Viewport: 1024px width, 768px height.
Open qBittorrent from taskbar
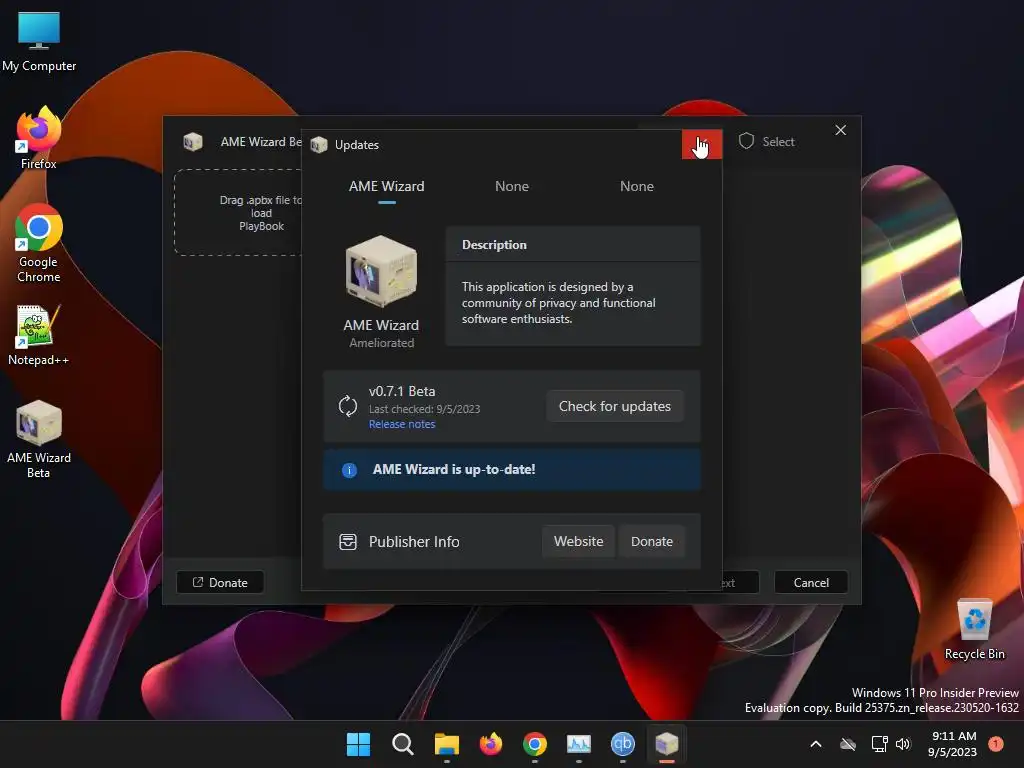click(622, 744)
